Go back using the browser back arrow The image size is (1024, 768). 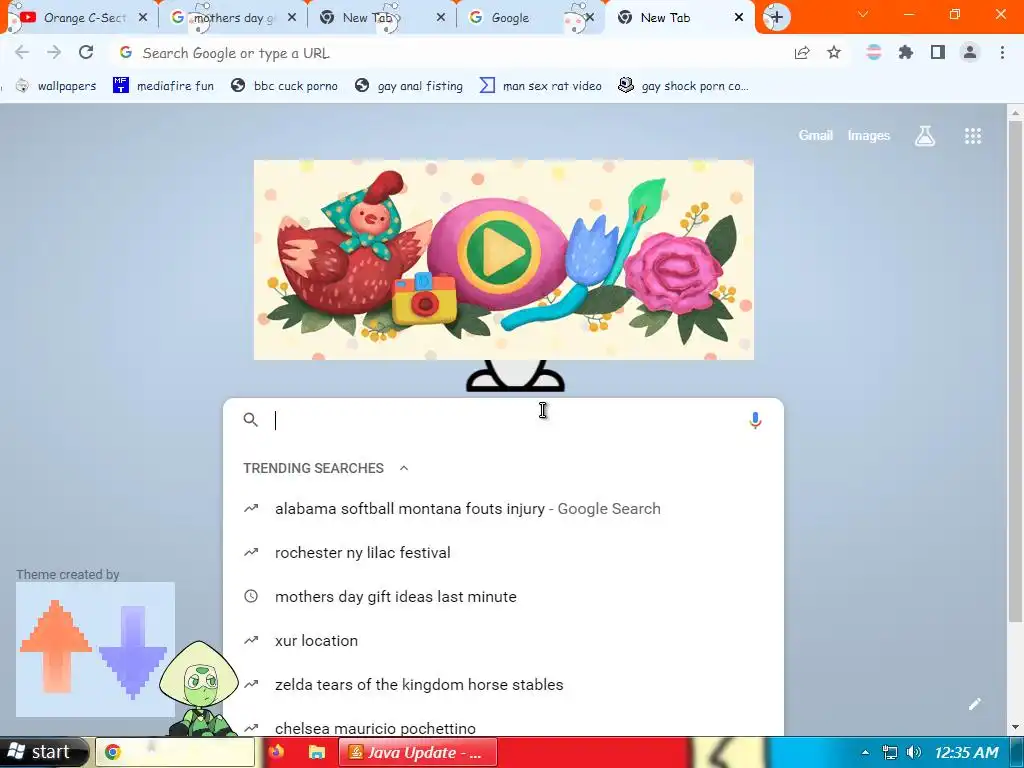22,53
